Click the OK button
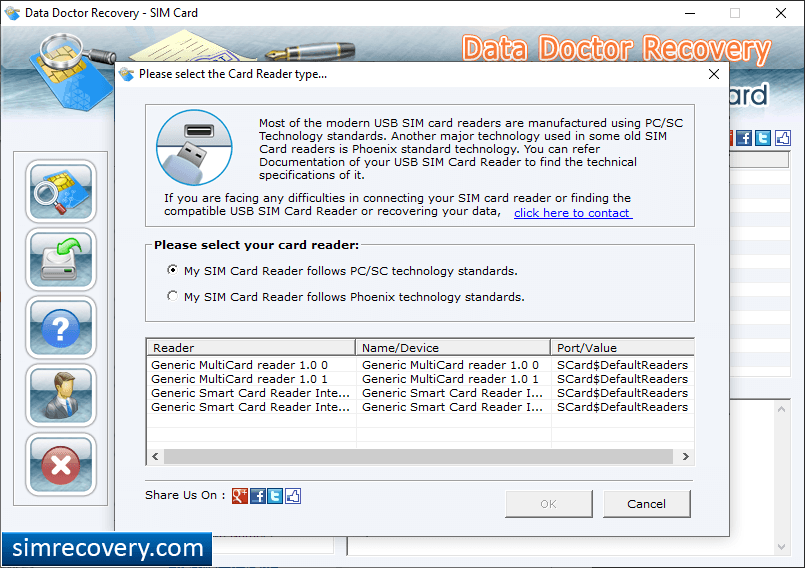805x568 pixels. coord(548,504)
